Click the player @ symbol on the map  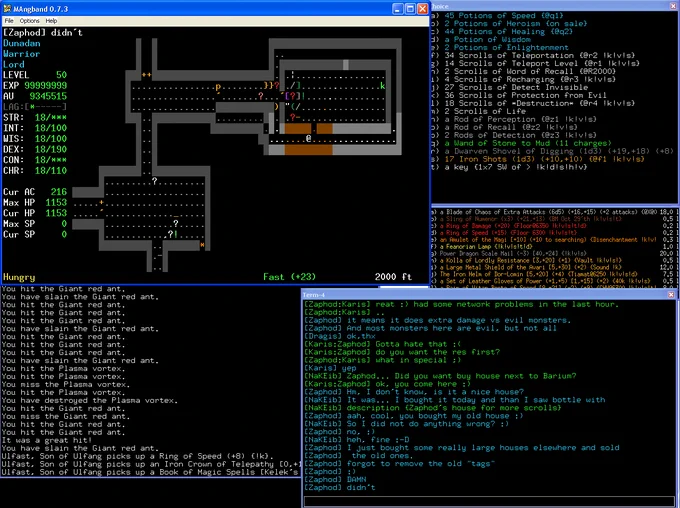[x=308, y=138]
